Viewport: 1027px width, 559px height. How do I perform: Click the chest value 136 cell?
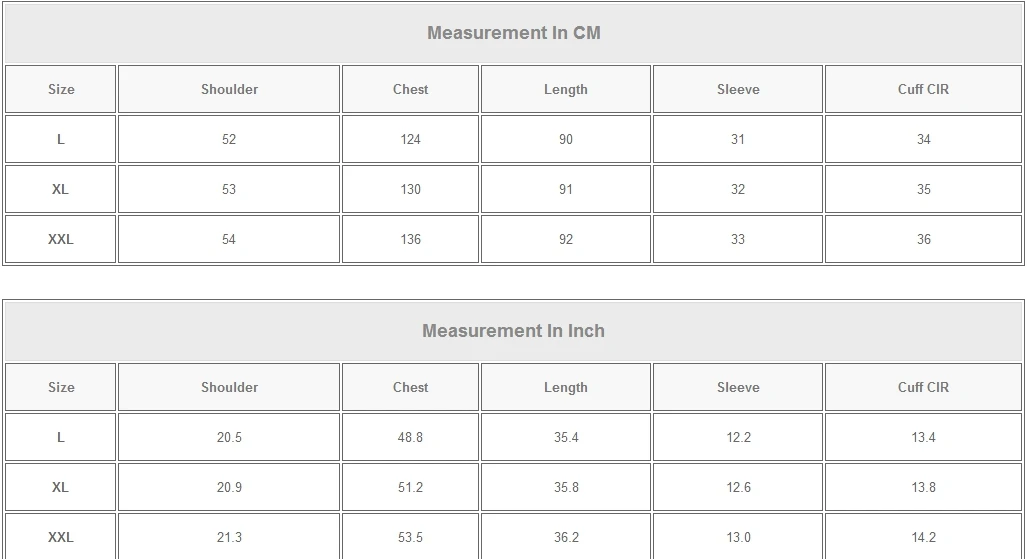pyautogui.click(x=410, y=239)
